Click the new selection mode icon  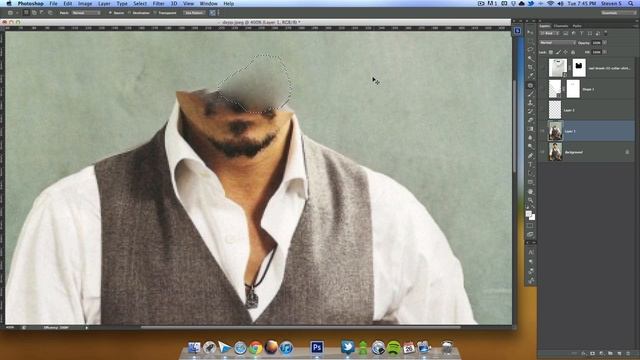(26, 13)
